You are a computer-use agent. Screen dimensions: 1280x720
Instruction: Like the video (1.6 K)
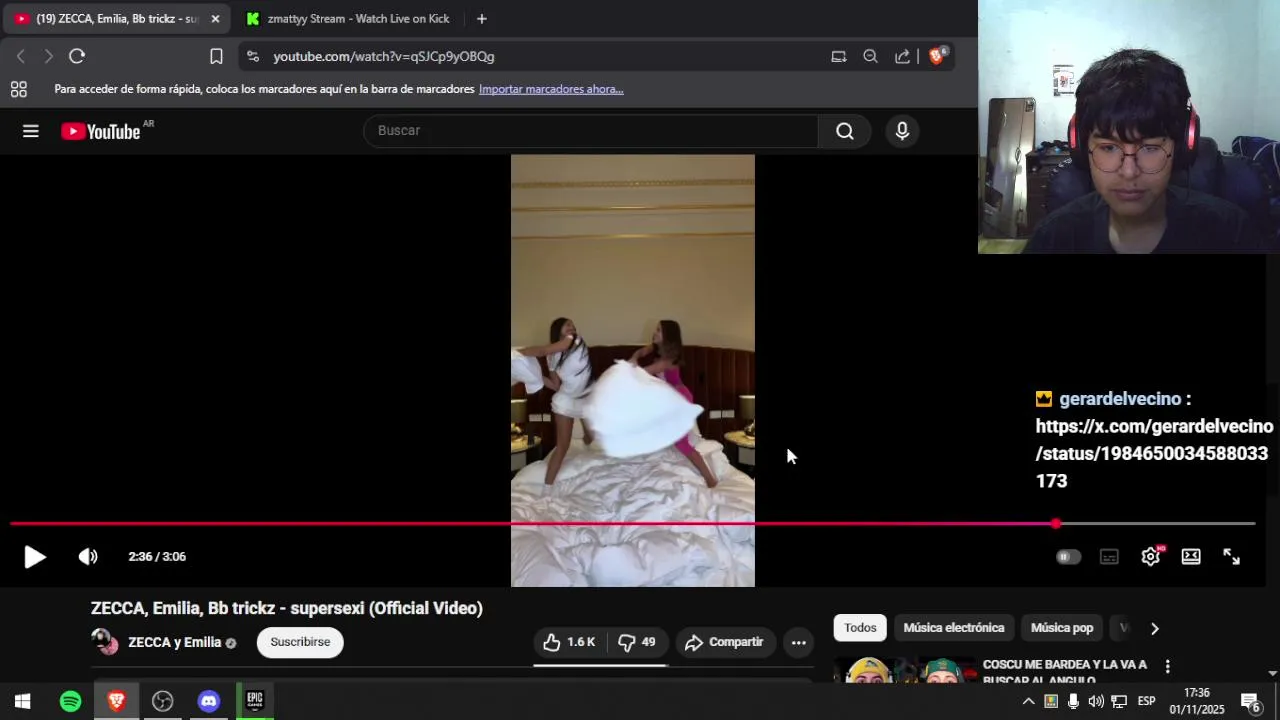pyautogui.click(x=569, y=642)
